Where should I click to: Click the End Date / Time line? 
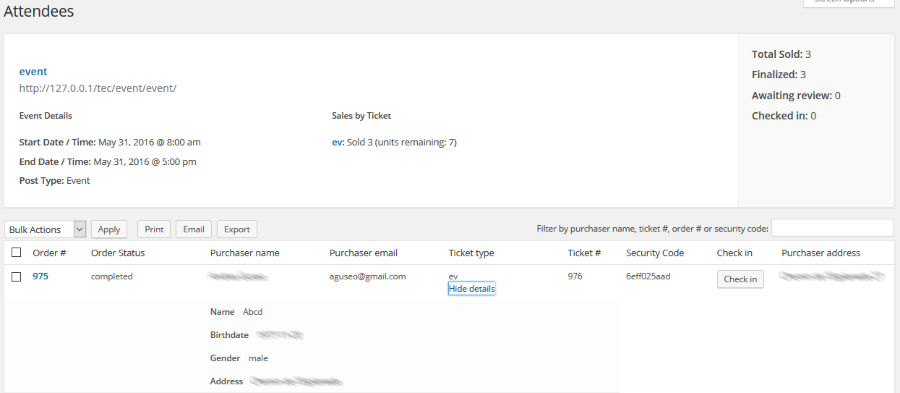(107, 162)
